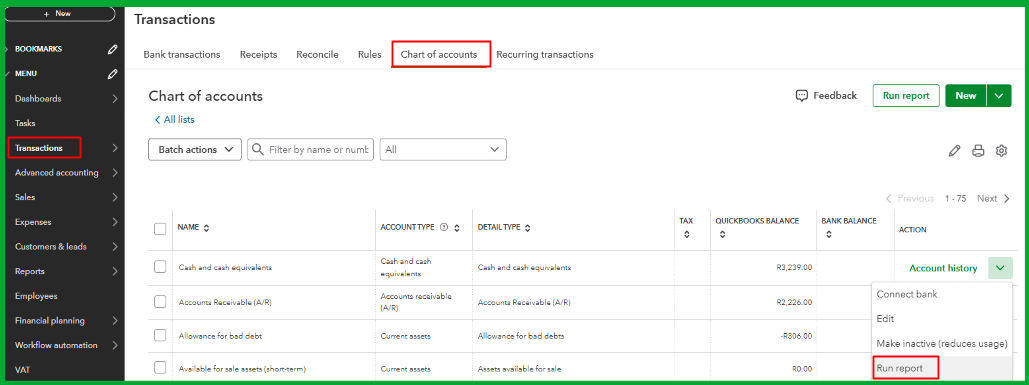Click the Account type info icon
The image size is (1029, 385).
pyautogui.click(x=444, y=228)
